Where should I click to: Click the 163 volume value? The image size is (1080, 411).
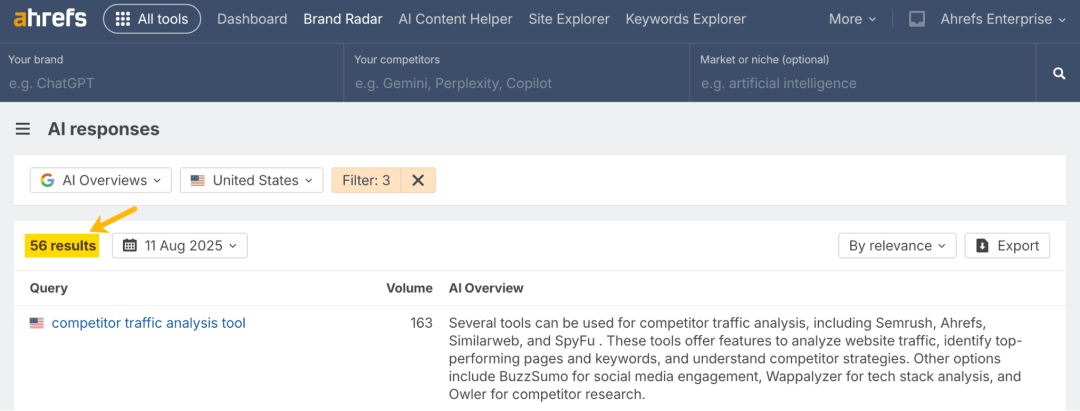[422, 323]
